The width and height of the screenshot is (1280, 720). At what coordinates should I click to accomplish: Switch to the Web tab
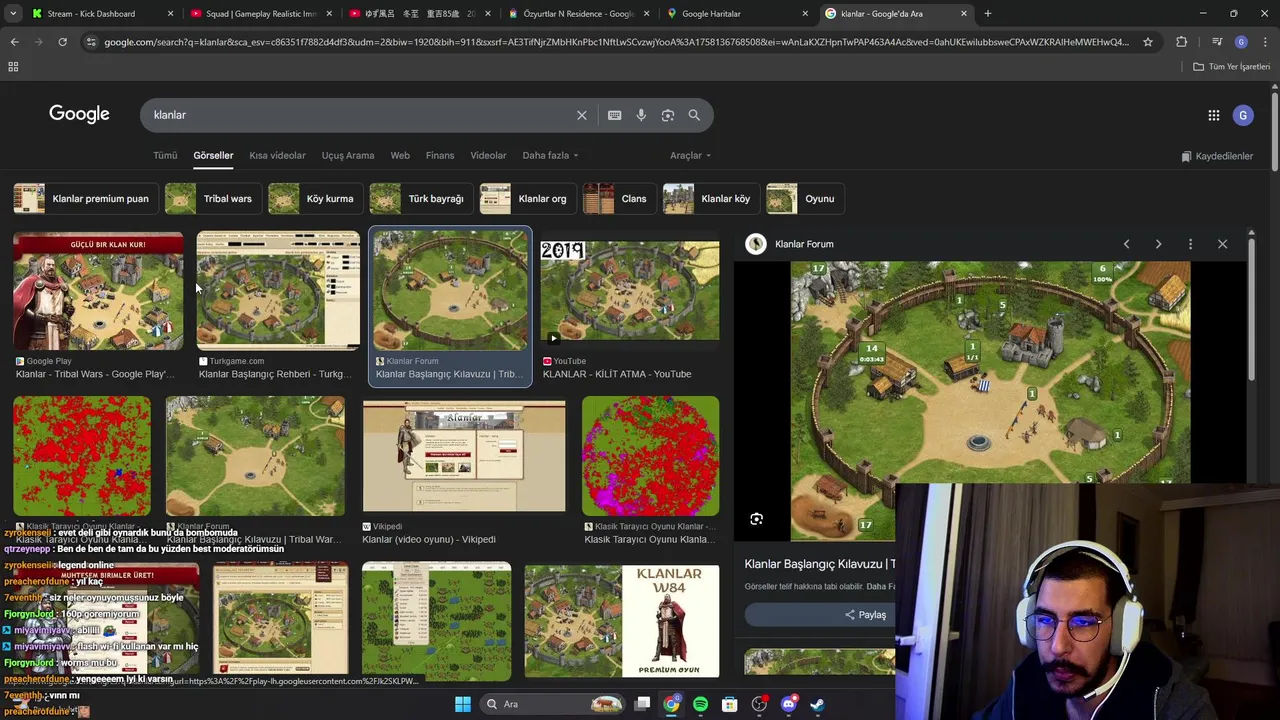click(x=400, y=156)
